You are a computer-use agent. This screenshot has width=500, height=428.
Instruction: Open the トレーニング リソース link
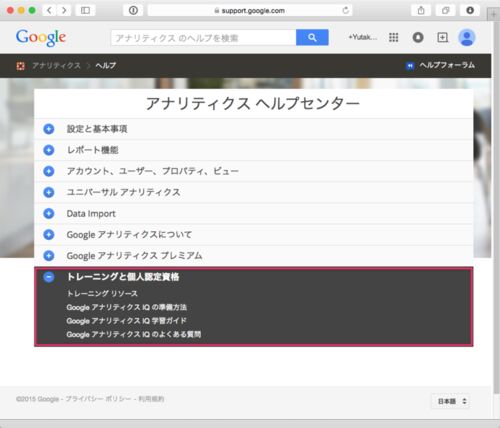click(x=102, y=294)
